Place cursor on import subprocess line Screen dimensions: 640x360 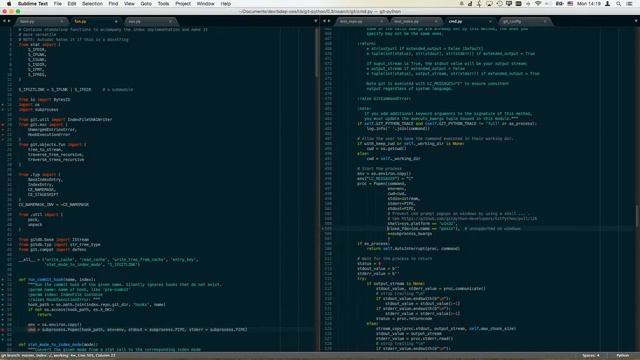pos(38,109)
